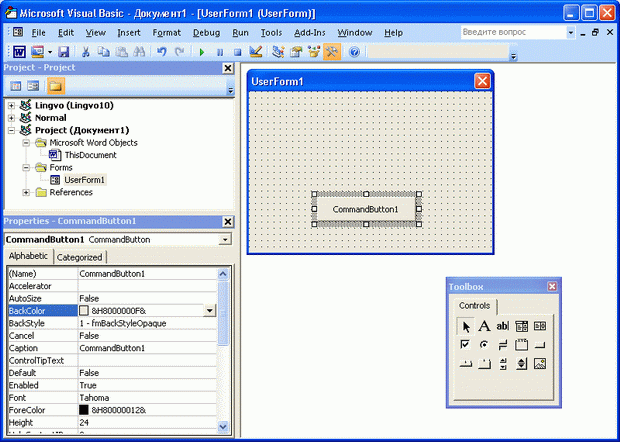620x442 pixels.
Task: Open the help question box dropdown
Action: click(x=571, y=32)
